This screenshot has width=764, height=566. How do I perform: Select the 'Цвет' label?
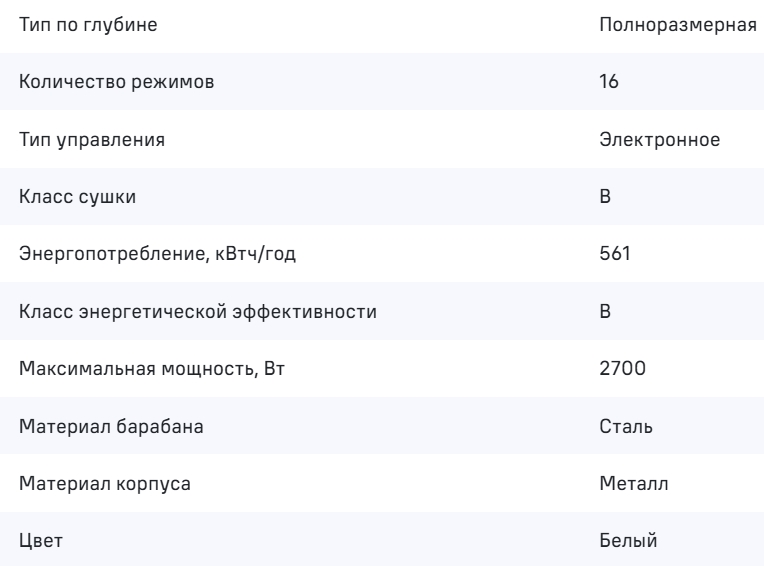[38, 543]
